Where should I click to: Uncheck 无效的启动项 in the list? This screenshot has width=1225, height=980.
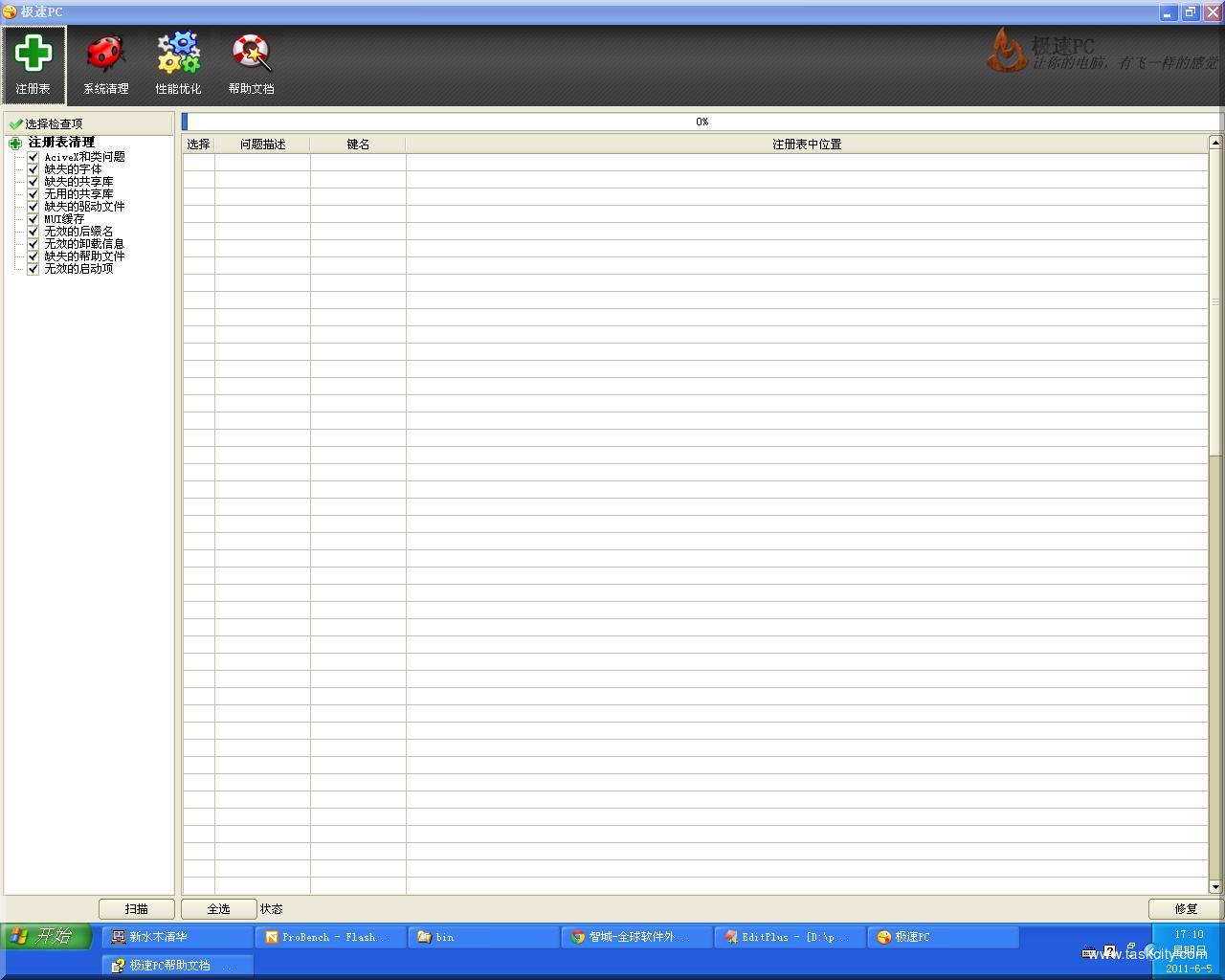[33, 268]
